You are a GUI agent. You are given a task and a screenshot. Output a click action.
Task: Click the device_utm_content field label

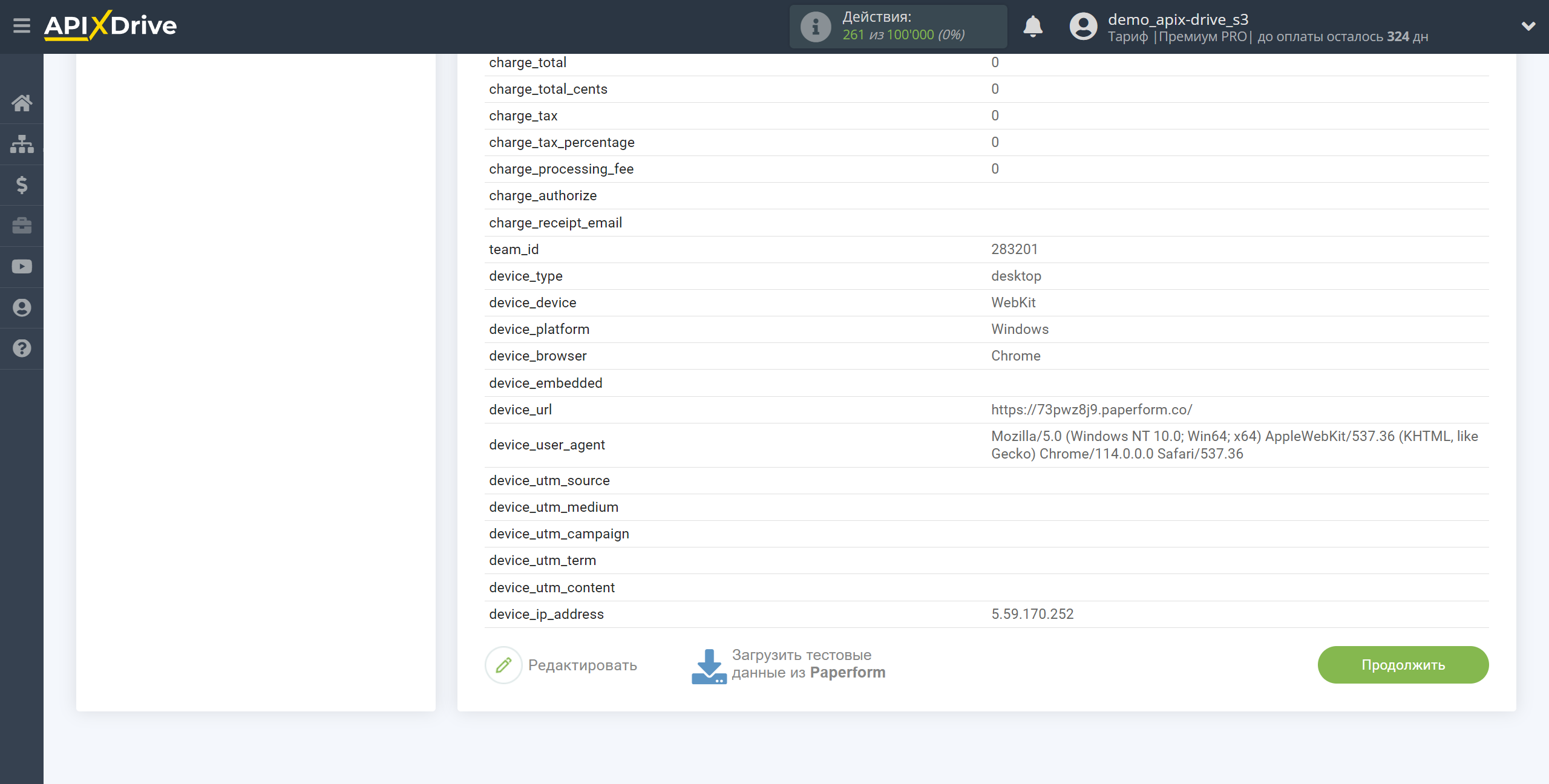pyautogui.click(x=552, y=587)
